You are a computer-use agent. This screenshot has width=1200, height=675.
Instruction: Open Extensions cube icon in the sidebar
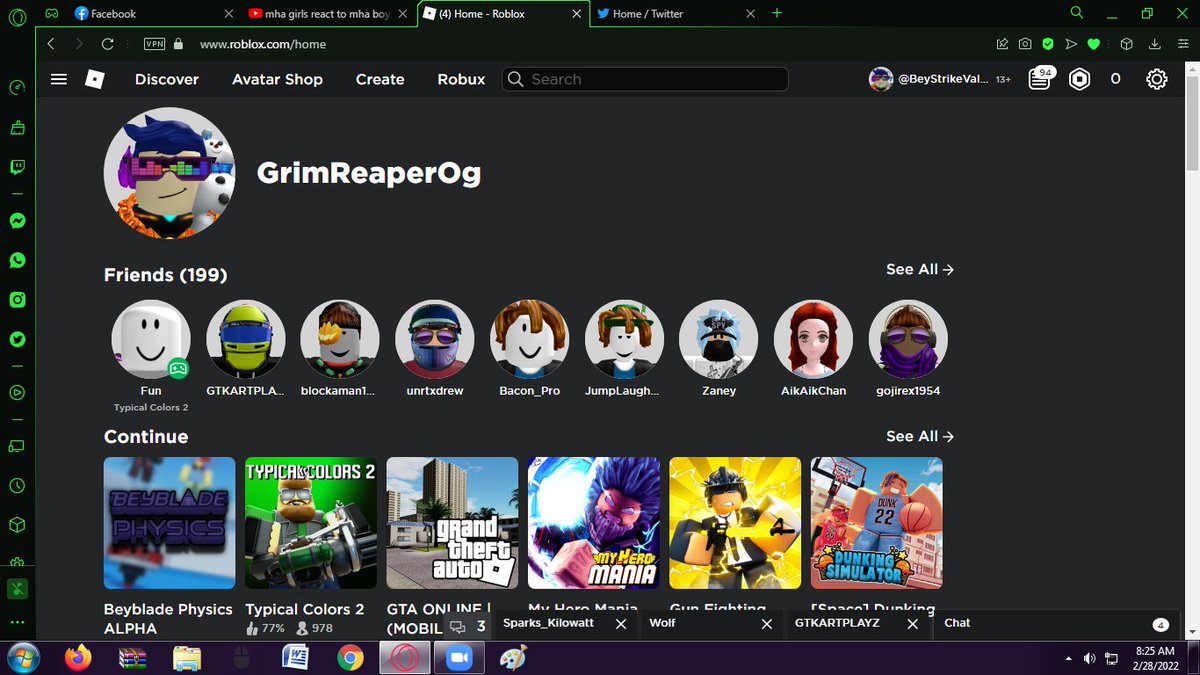(17, 525)
